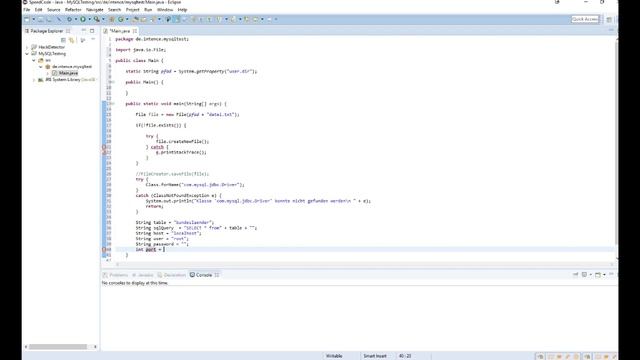Minimize the Package Explorer view
Image resolution: width=640 pixels, height=360 pixels.
point(84,31)
